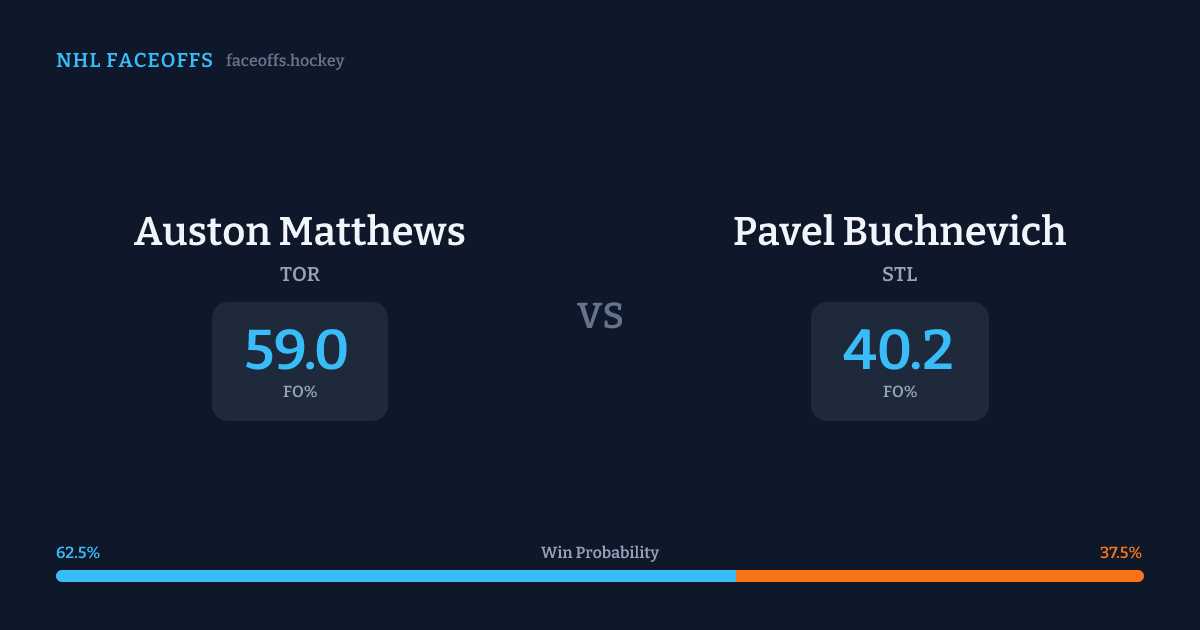Click the rounded left end of probability bar
Screen dimensions: 1200x630
click(x=60, y=576)
